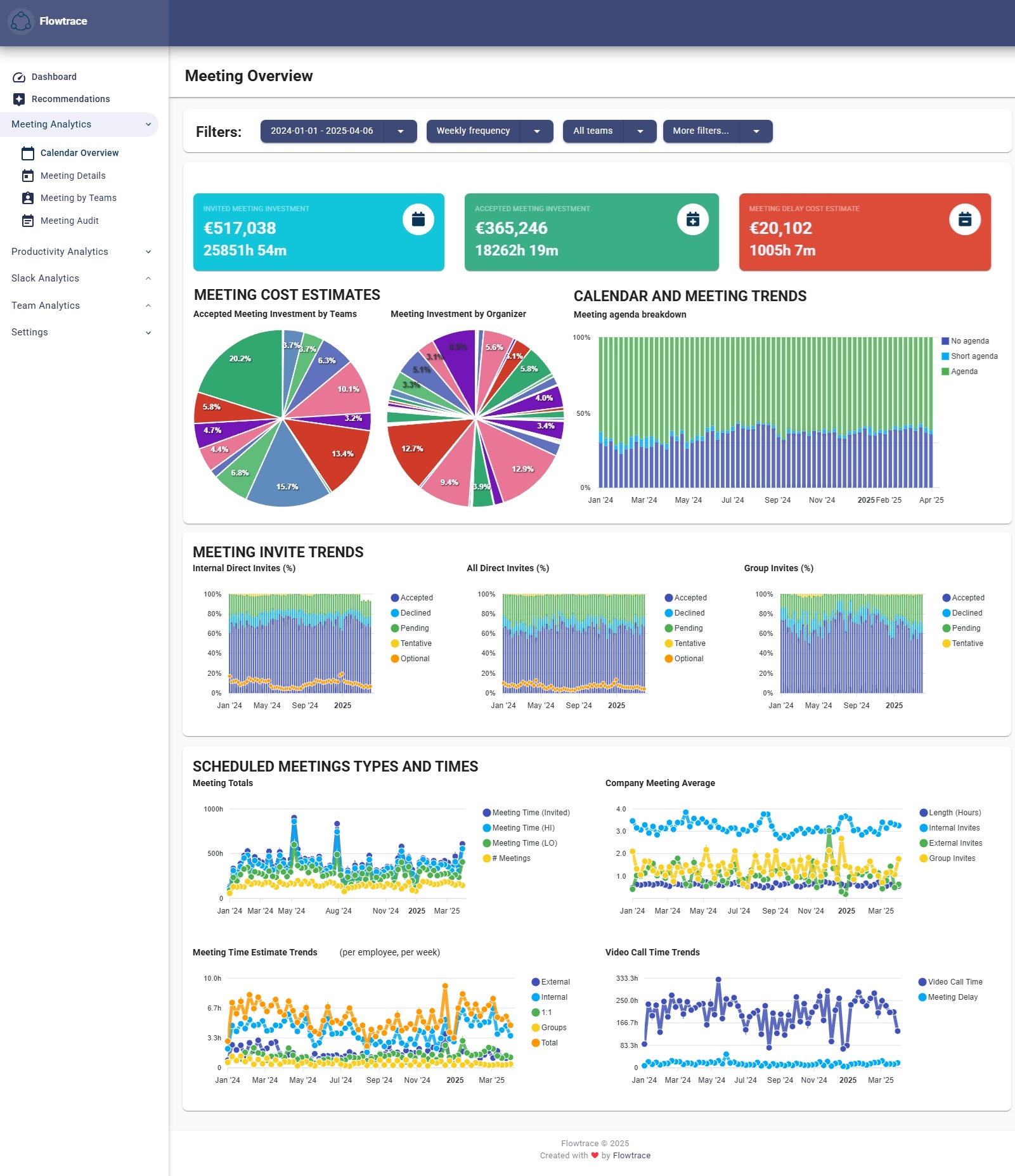The height and width of the screenshot is (1176, 1015).
Task: Click the Calendar Overview calendar icon
Action: pos(28,153)
